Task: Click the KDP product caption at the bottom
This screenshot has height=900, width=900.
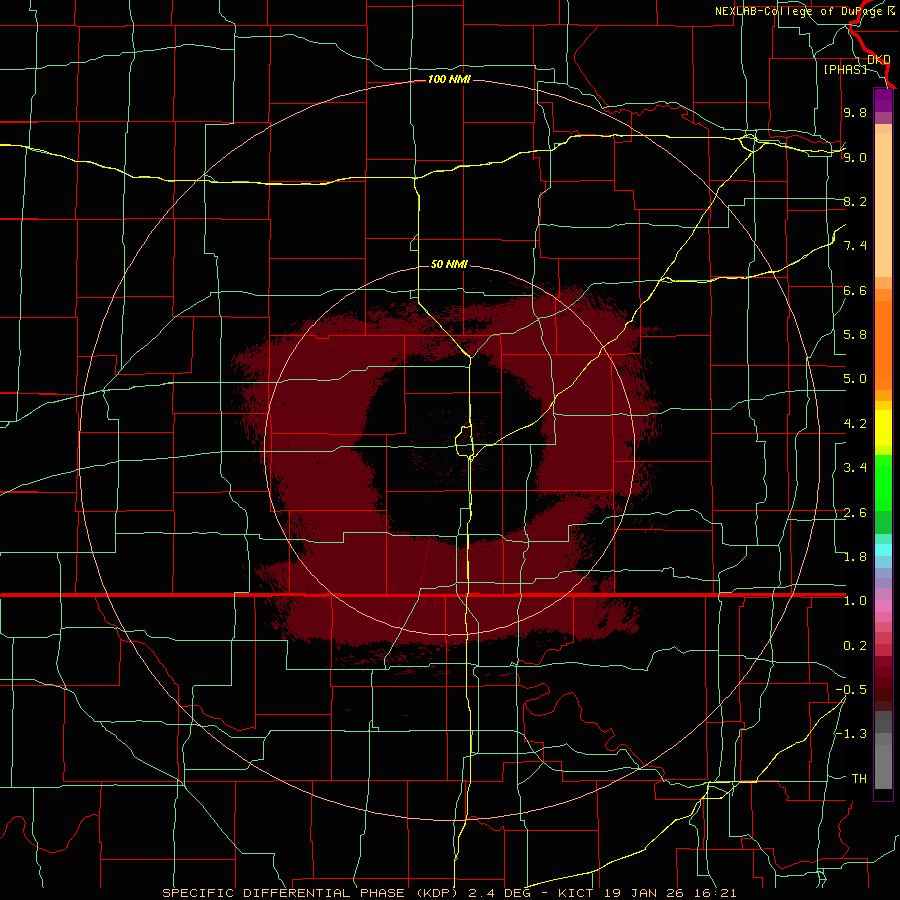Action: click(x=449, y=893)
